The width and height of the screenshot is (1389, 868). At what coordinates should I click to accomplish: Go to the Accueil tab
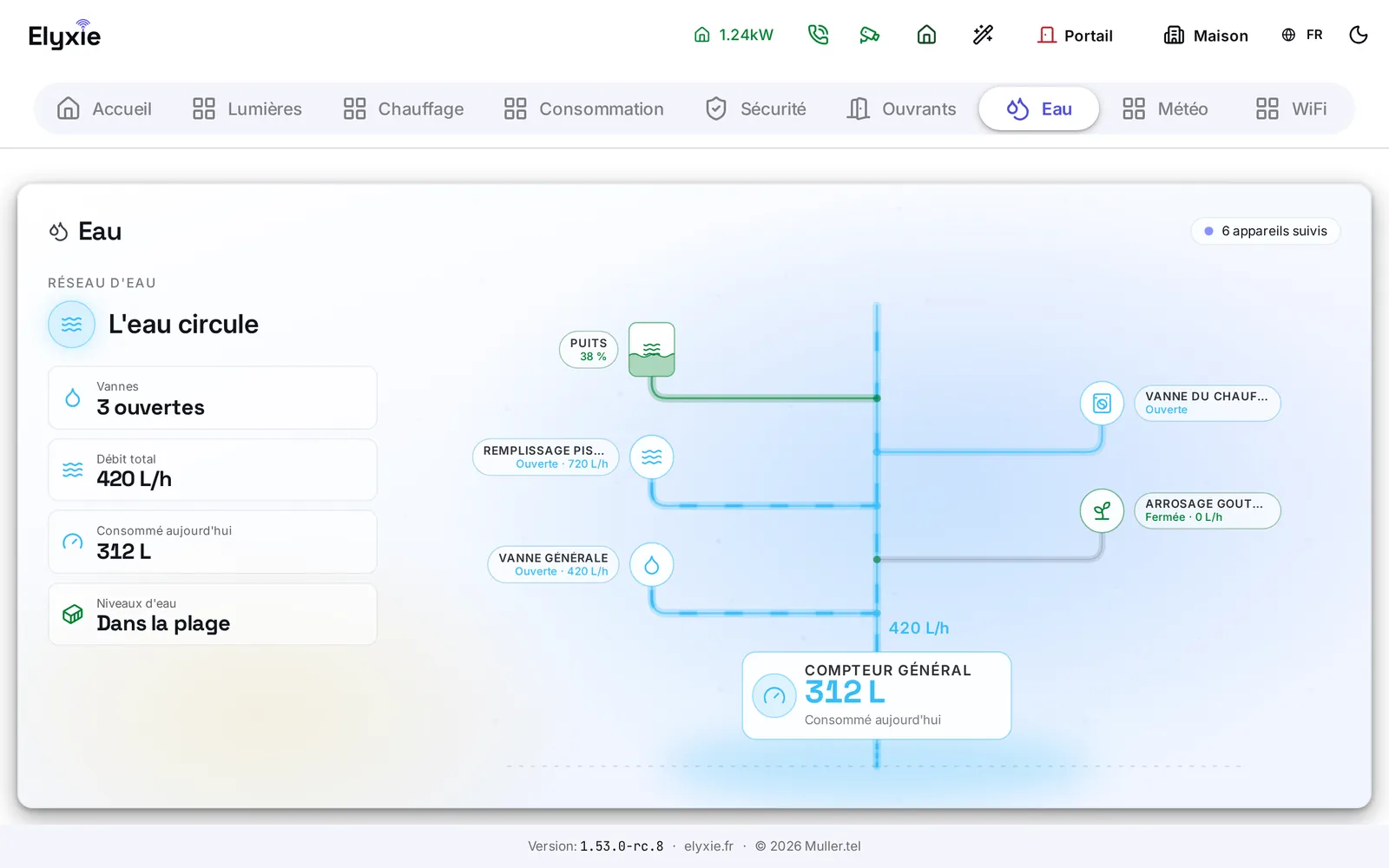coord(104,108)
